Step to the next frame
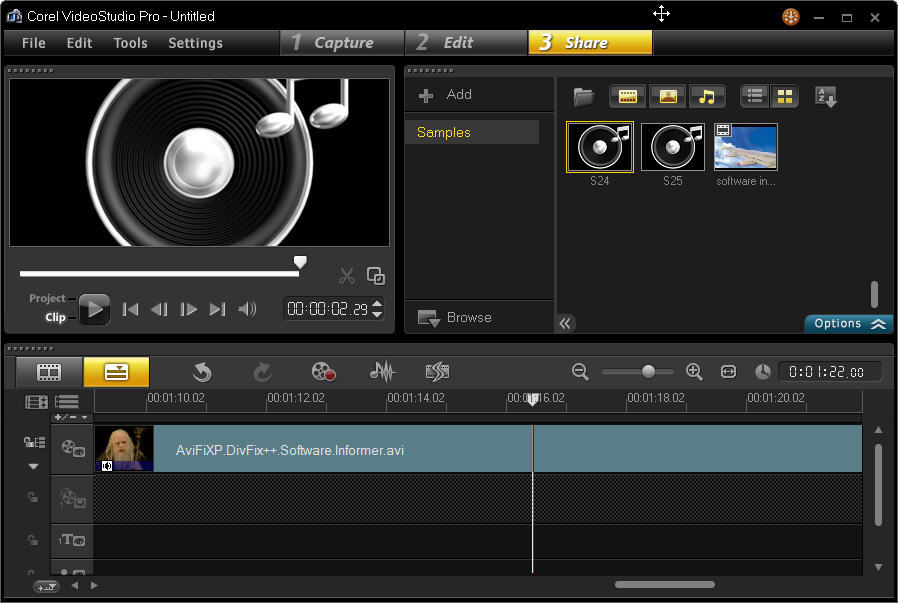This screenshot has height=603, width=898. pyautogui.click(x=188, y=309)
